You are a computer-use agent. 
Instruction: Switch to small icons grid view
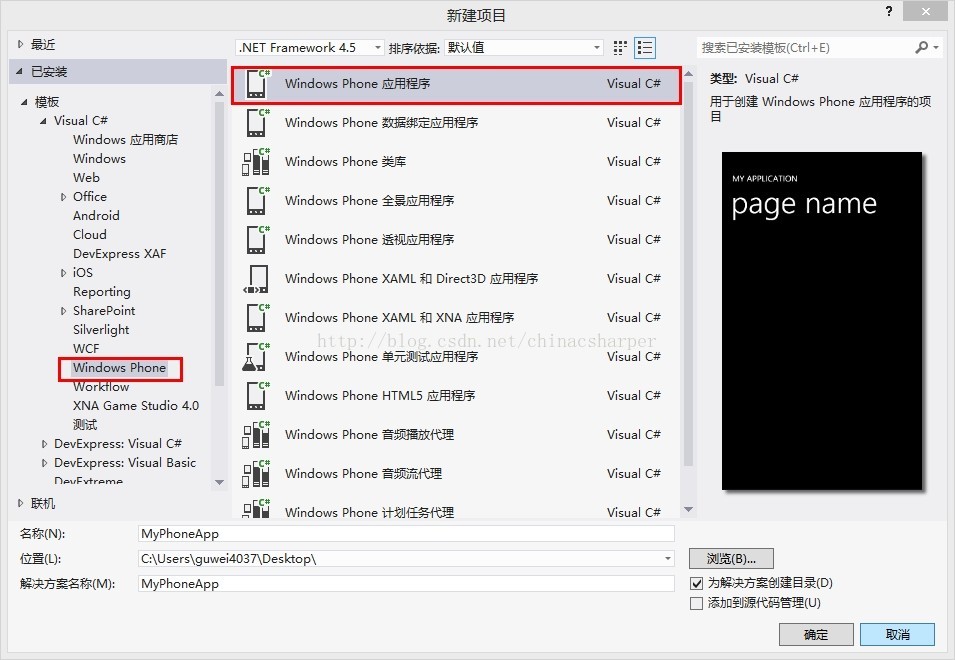coord(620,47)
